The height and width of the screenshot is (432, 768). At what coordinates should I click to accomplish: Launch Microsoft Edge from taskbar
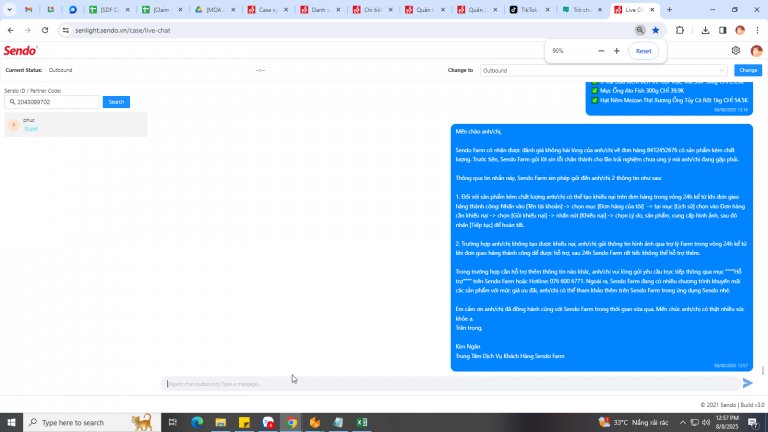(197, 422)
